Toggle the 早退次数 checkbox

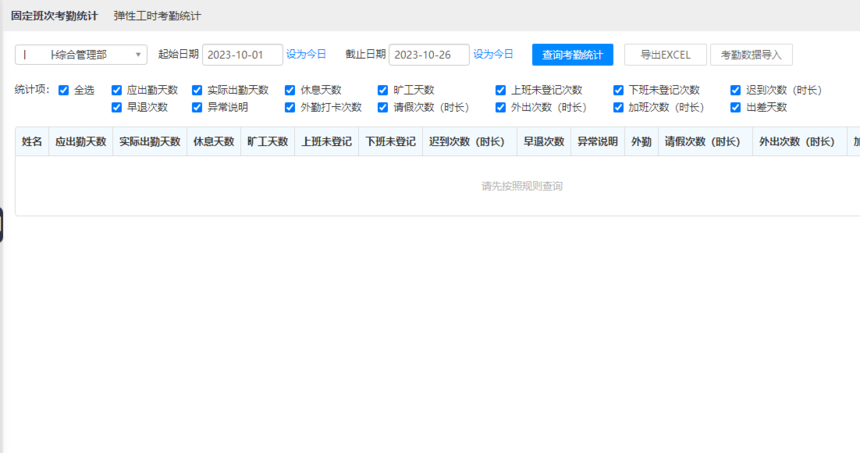point(117,107)
